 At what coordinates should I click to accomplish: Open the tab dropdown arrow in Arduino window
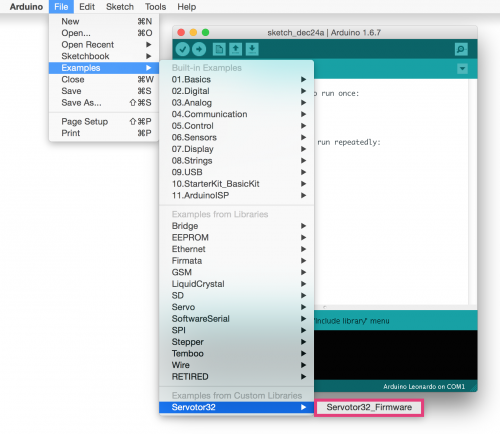[x=462, y=69]
